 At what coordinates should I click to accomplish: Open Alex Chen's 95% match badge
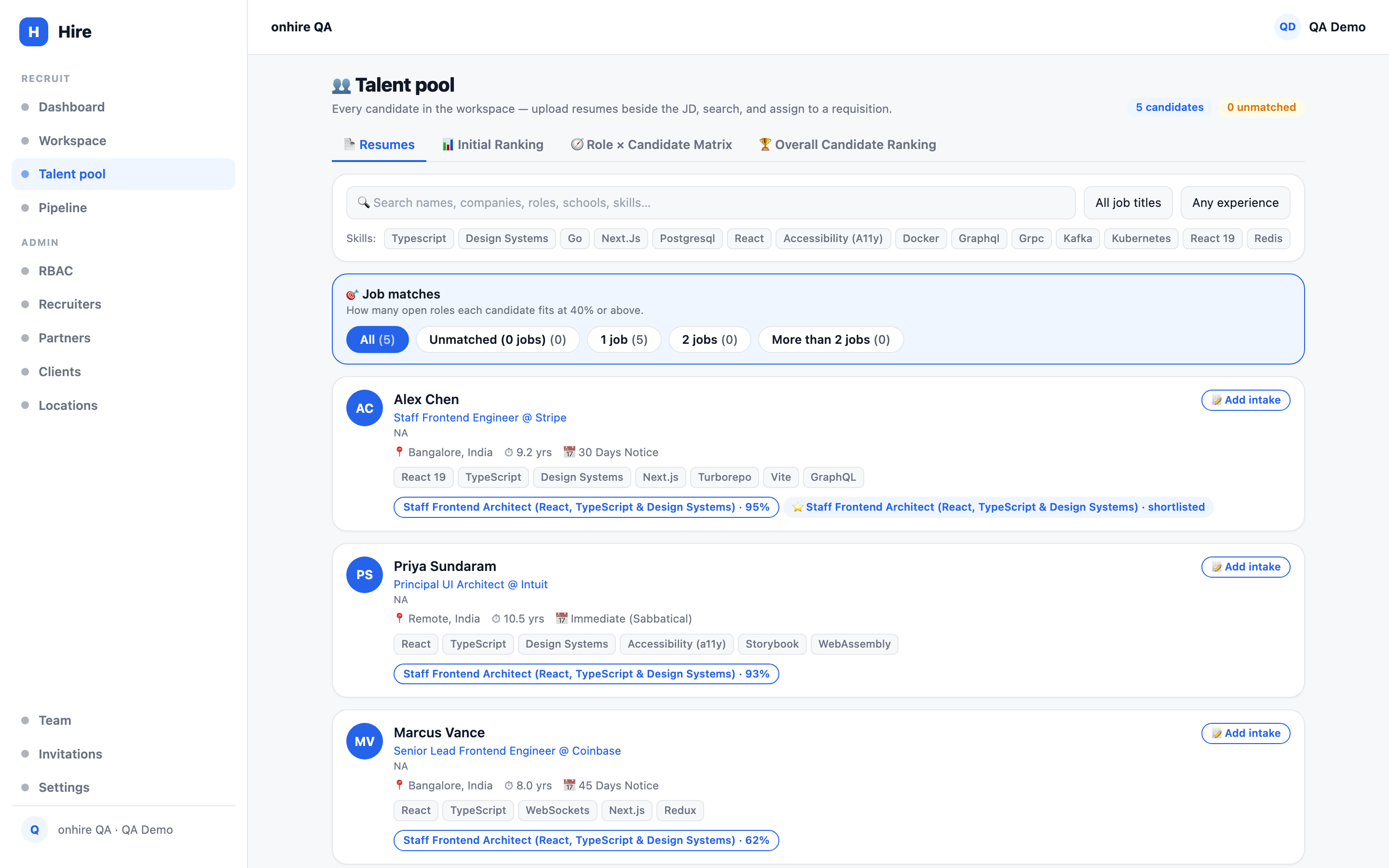click(586, 507)
